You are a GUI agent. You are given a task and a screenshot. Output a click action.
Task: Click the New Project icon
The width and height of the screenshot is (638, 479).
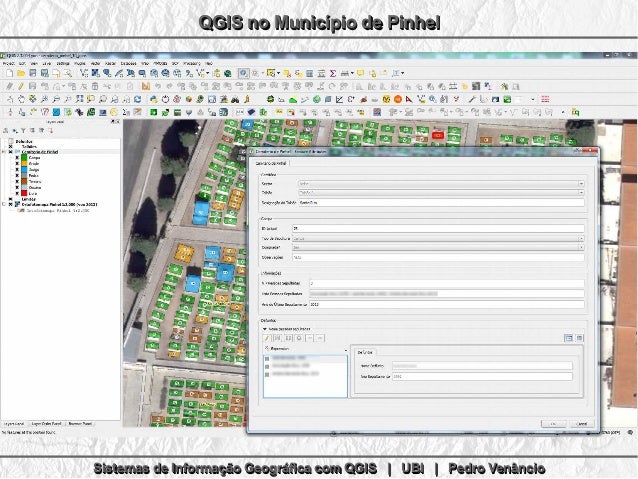tap(9, 73)
